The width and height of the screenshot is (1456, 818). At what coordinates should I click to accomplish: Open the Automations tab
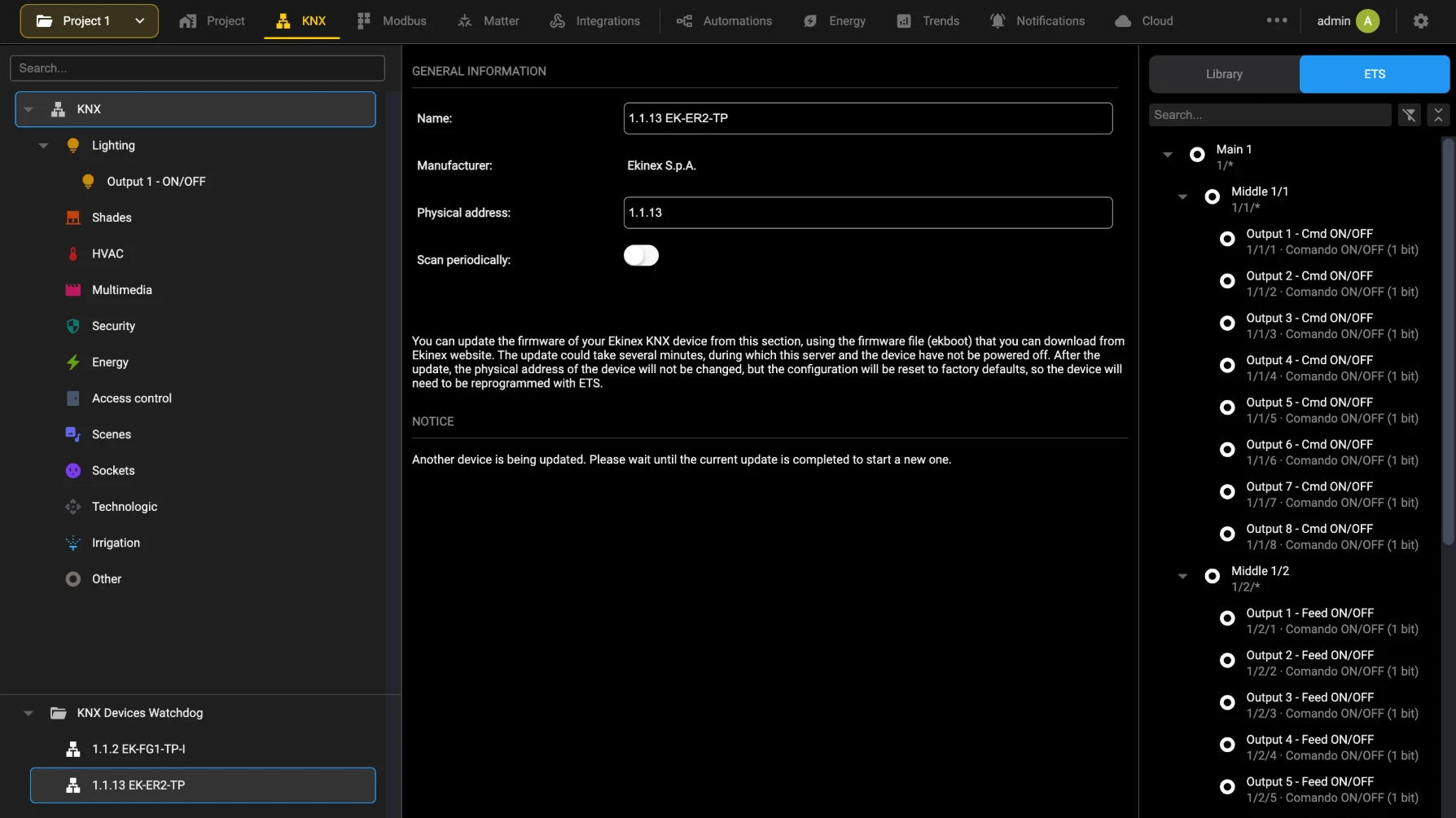pyautogui.click(x=724, y=21)
